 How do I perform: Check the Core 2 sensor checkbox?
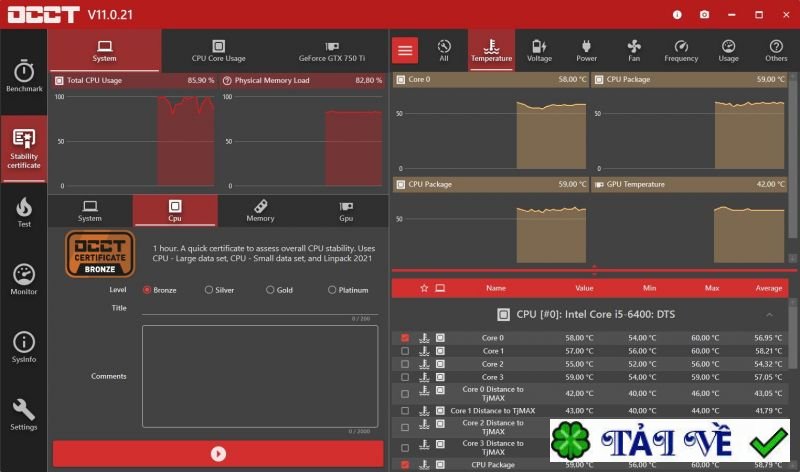point(405,364)
